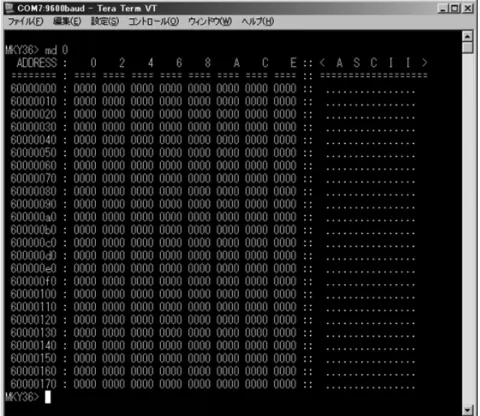Click address 600000b0
The height and width of the screenshot is (416, 480).
click(33, 230)
